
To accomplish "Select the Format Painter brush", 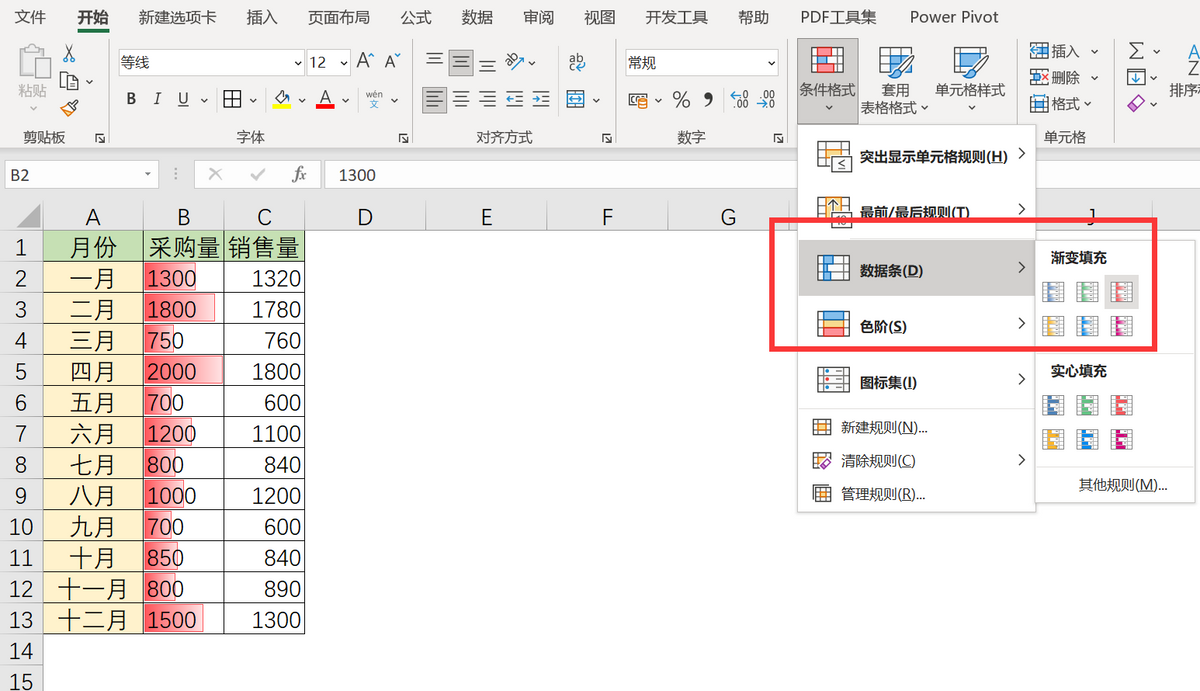I will 69,108.
